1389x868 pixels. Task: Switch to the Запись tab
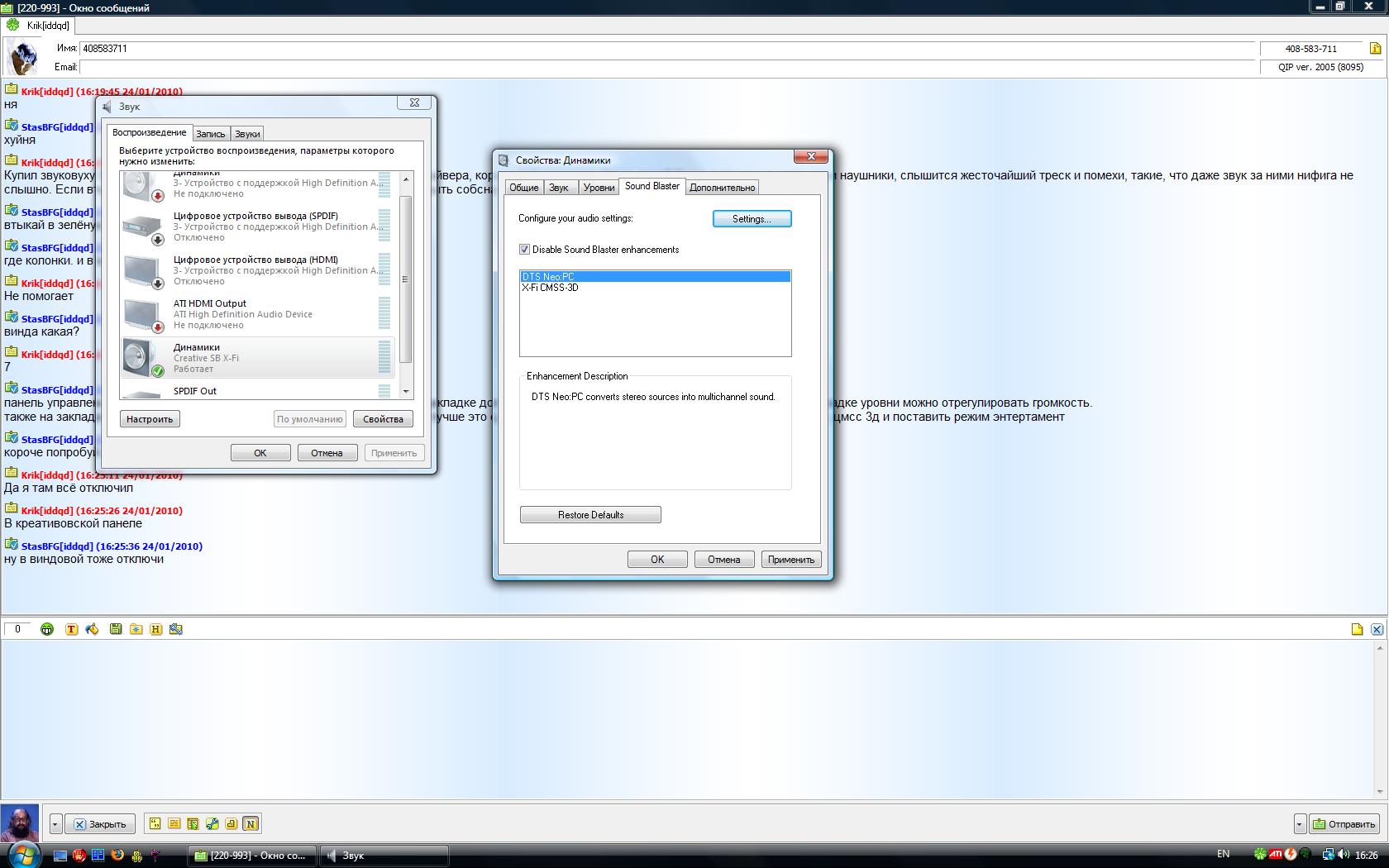coord(211,134)
